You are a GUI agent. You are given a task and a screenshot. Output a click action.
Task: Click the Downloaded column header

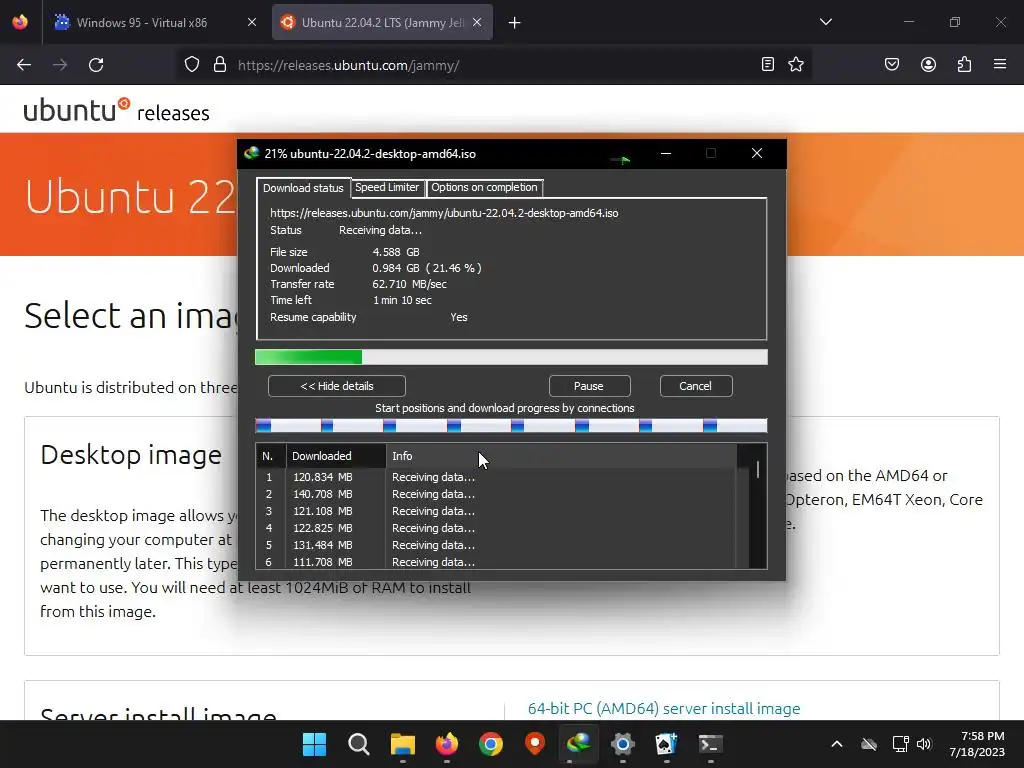point(336,456)
